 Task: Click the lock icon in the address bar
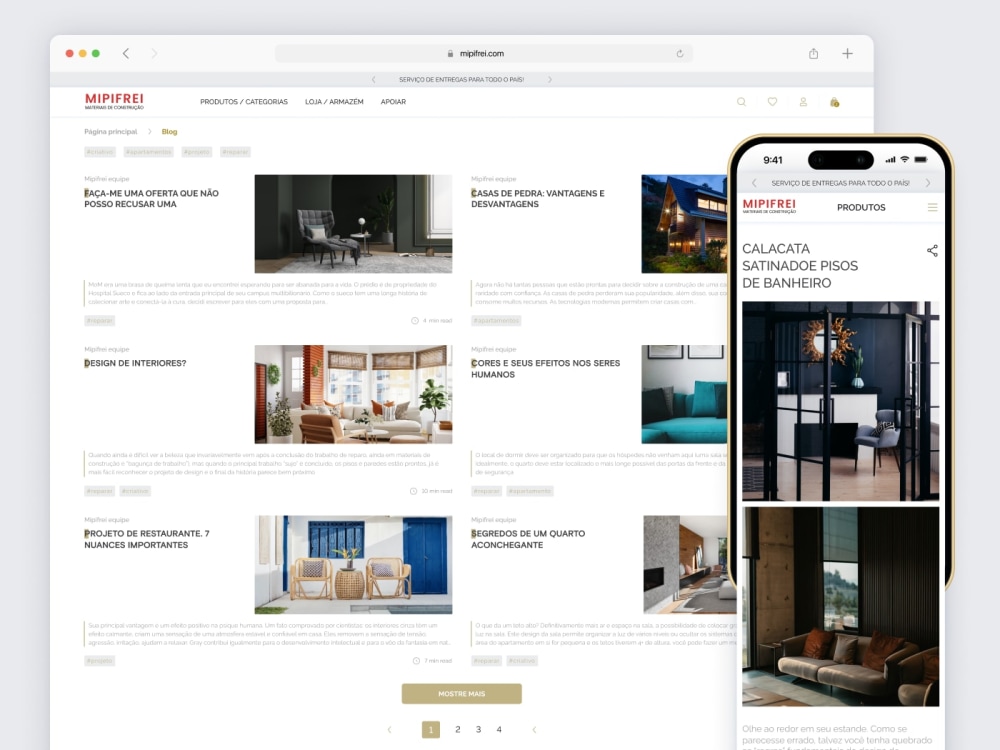coord(450,54)
